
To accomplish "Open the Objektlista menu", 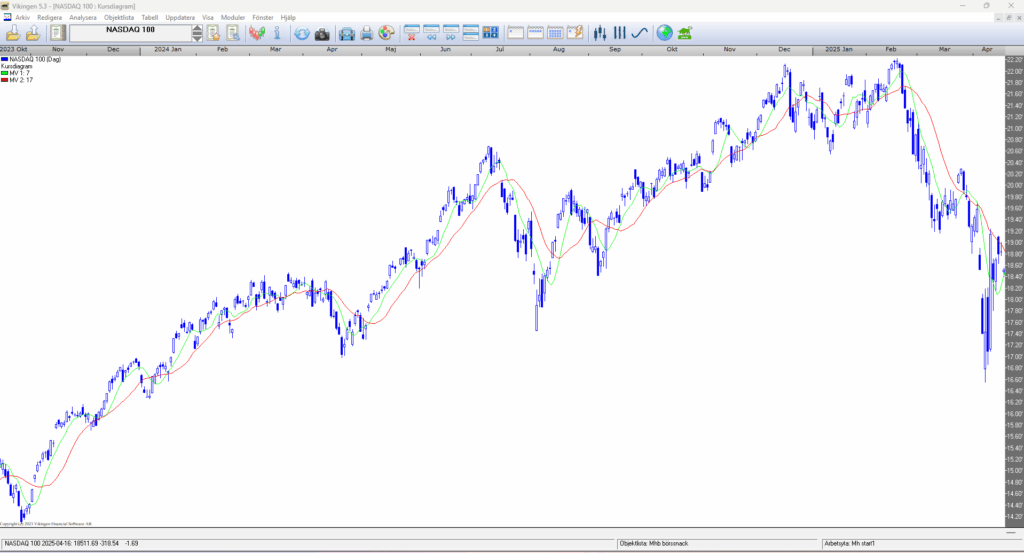I will pos(118,17).
